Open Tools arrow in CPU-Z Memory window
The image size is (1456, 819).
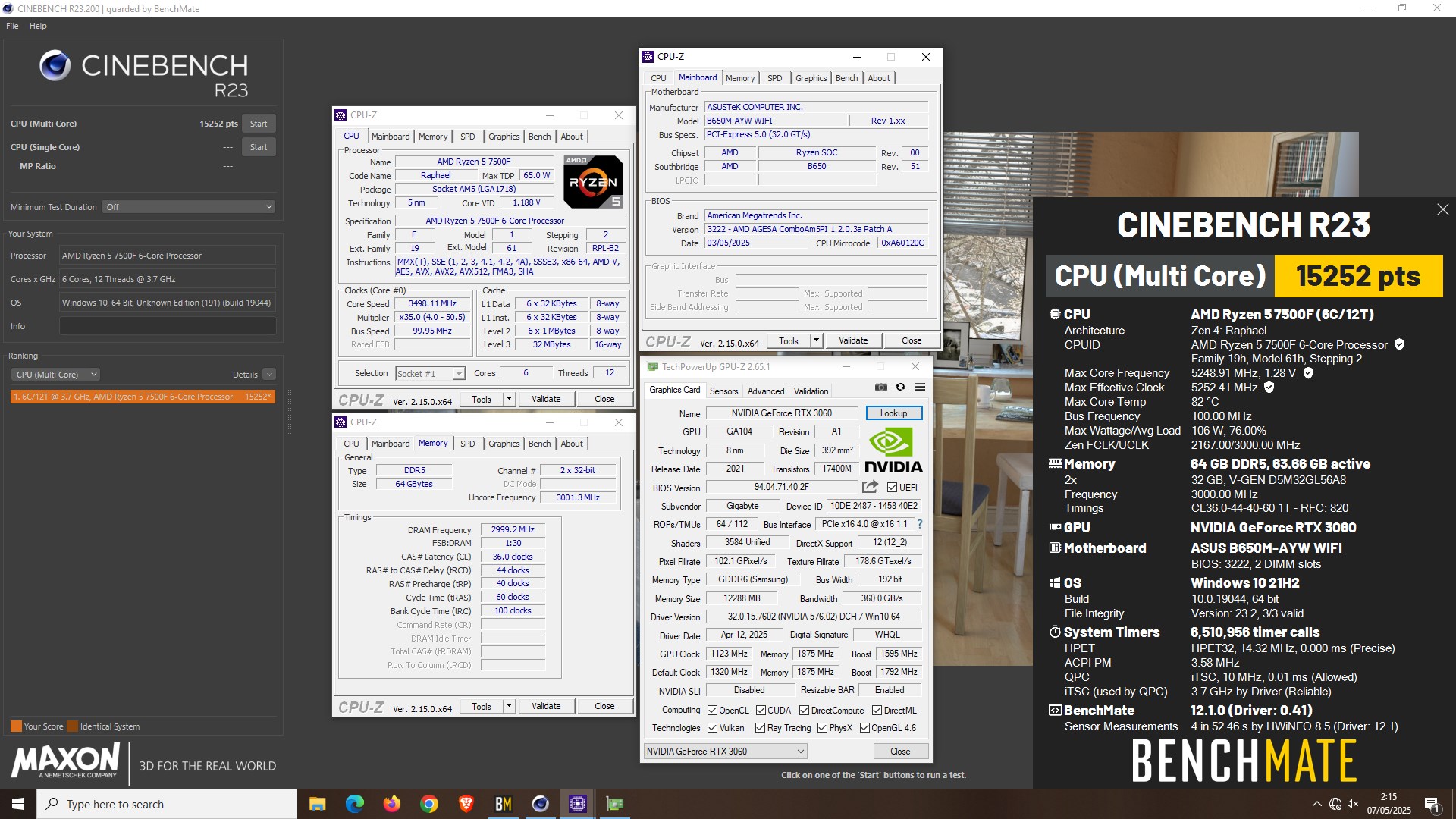pyautogui.click(x=510, y=706)
